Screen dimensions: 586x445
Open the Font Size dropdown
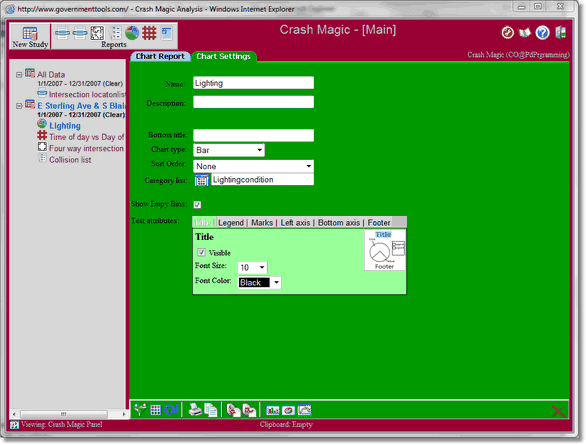252,267
